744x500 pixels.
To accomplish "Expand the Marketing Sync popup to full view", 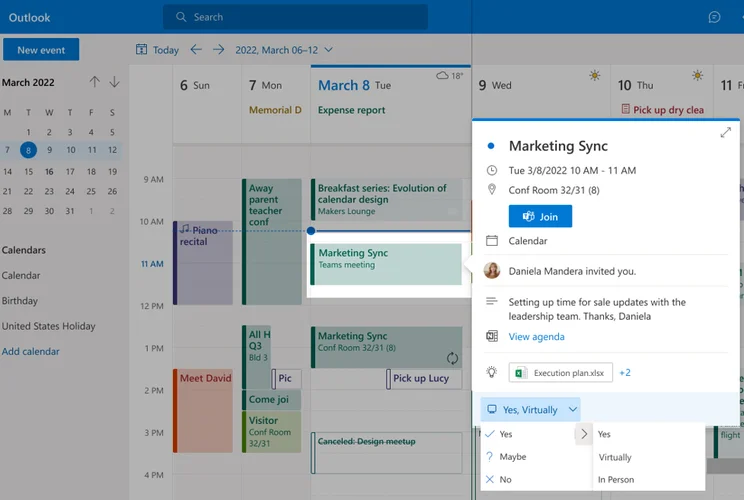I will [725, 133].
